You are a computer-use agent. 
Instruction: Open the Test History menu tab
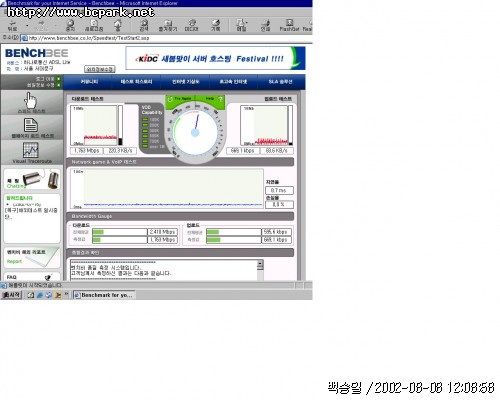[x=136, y=82]
